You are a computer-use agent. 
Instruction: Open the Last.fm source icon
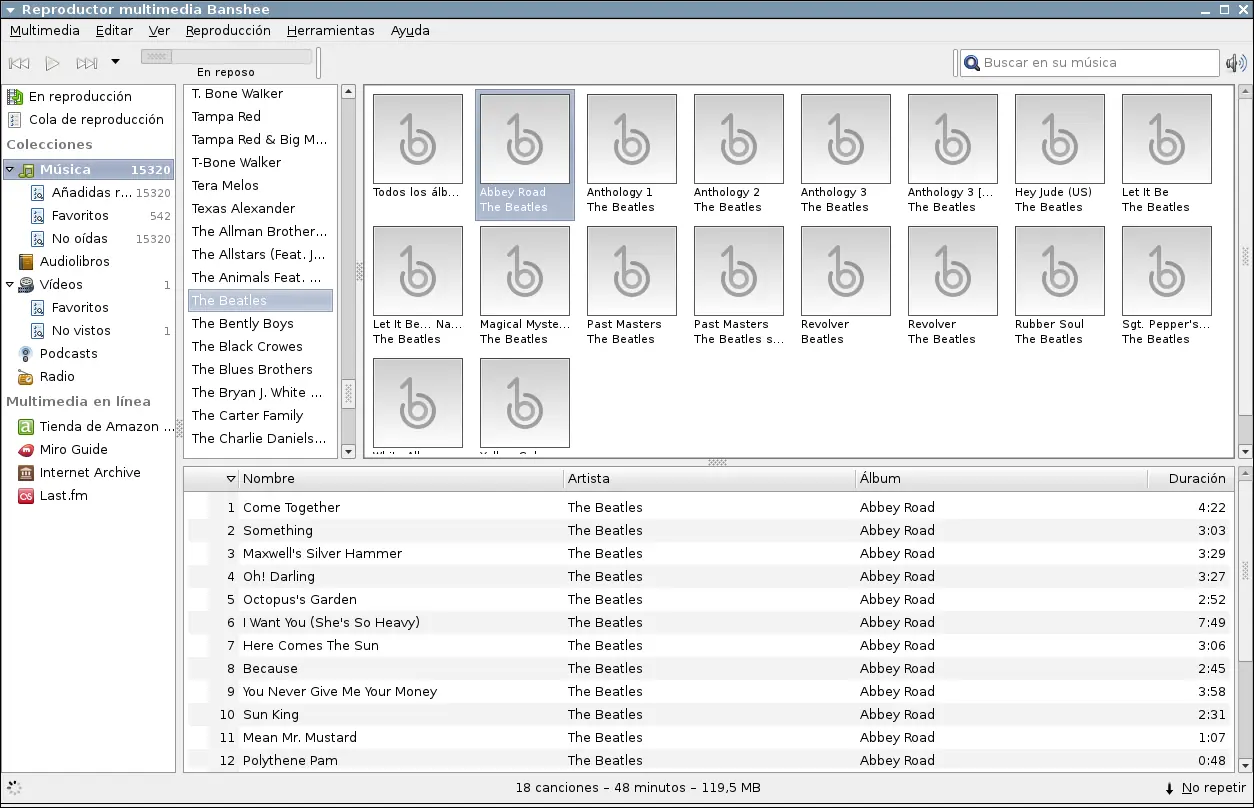(26, 496)
